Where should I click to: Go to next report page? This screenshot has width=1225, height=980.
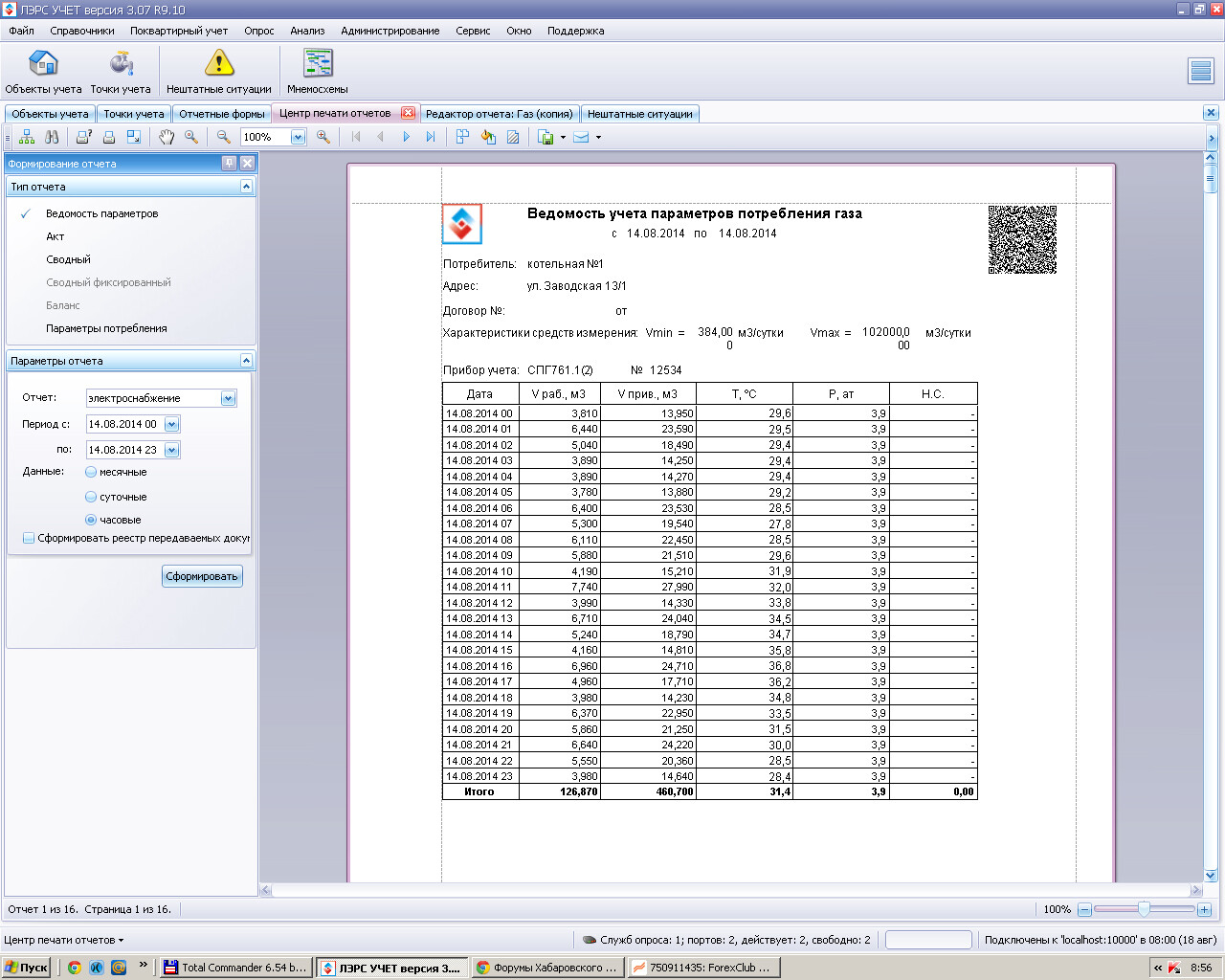(406, 137)
